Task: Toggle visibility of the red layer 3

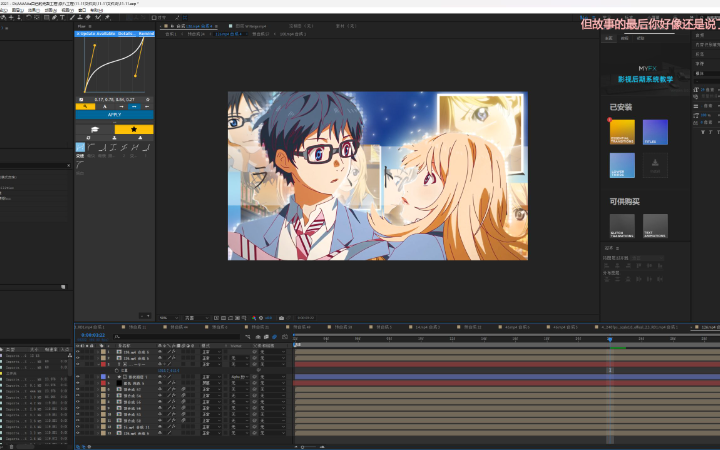Action: click(x=78, y=364)
